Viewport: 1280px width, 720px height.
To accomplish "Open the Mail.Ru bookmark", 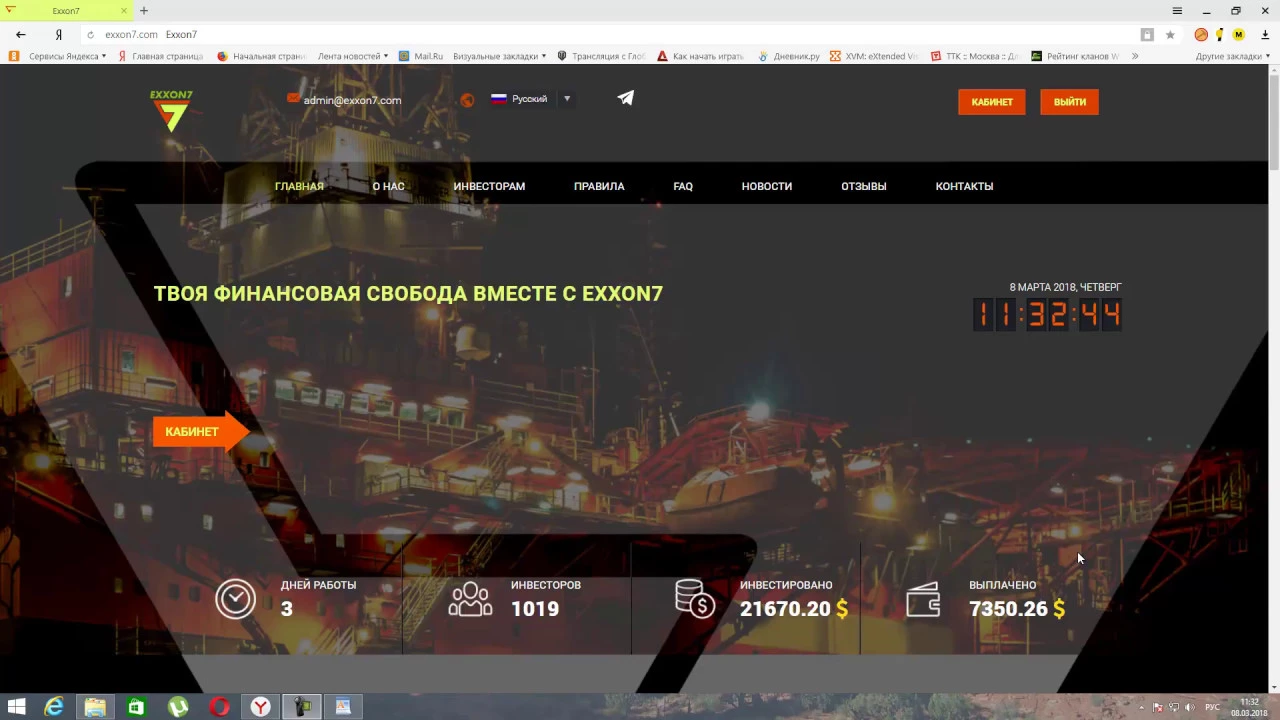I will 421,56.
